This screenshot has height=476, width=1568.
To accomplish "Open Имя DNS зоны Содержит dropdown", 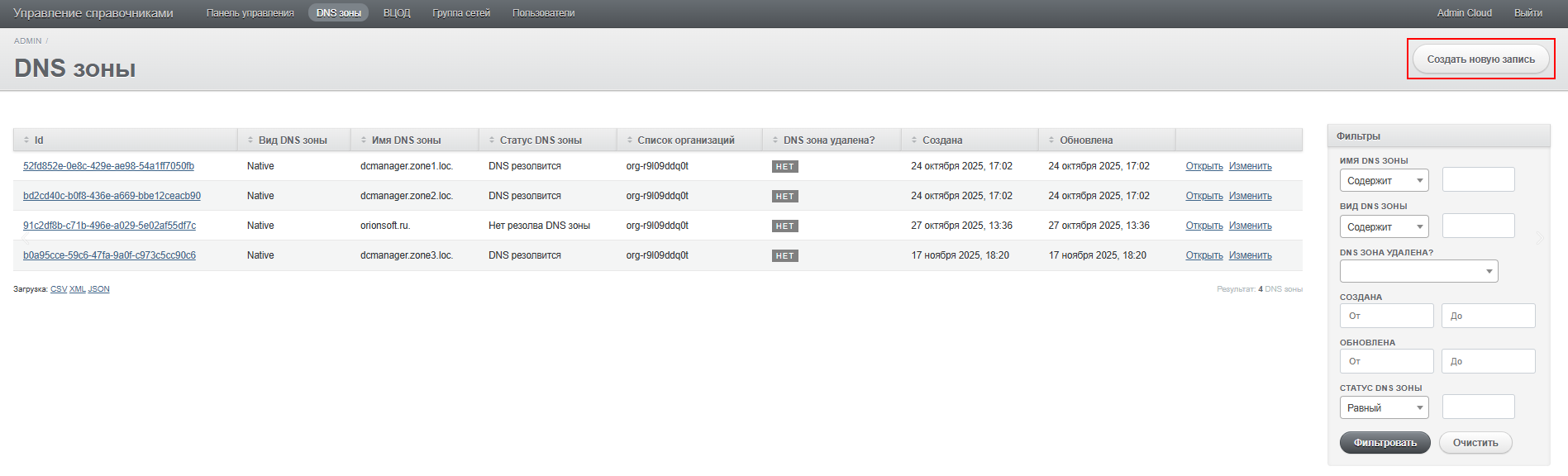I will 1384,180.
